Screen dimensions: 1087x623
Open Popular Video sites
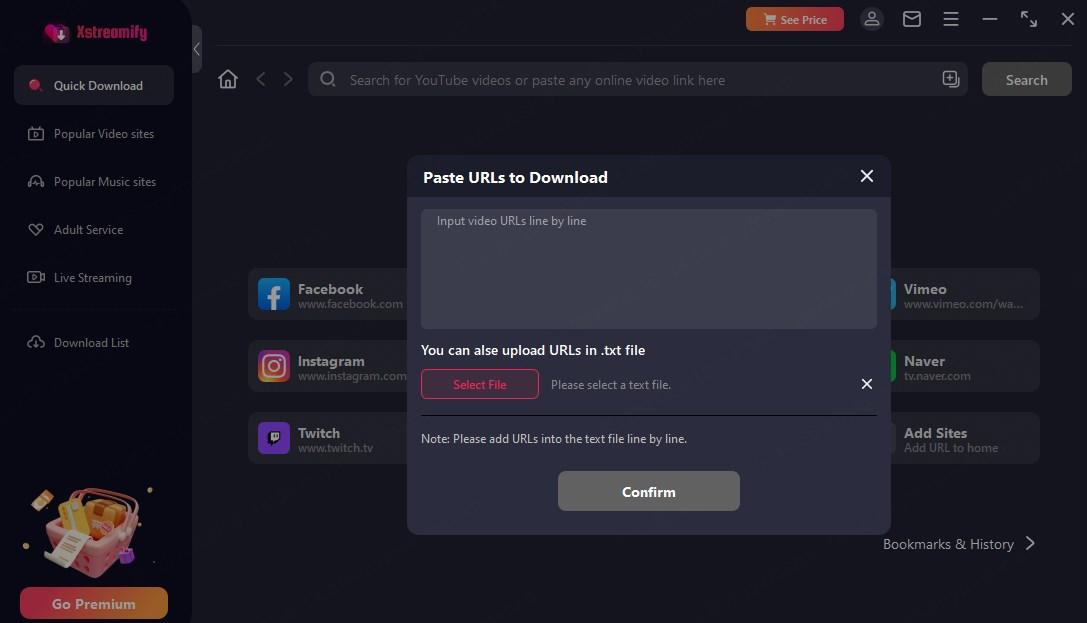tap(94, 134)
